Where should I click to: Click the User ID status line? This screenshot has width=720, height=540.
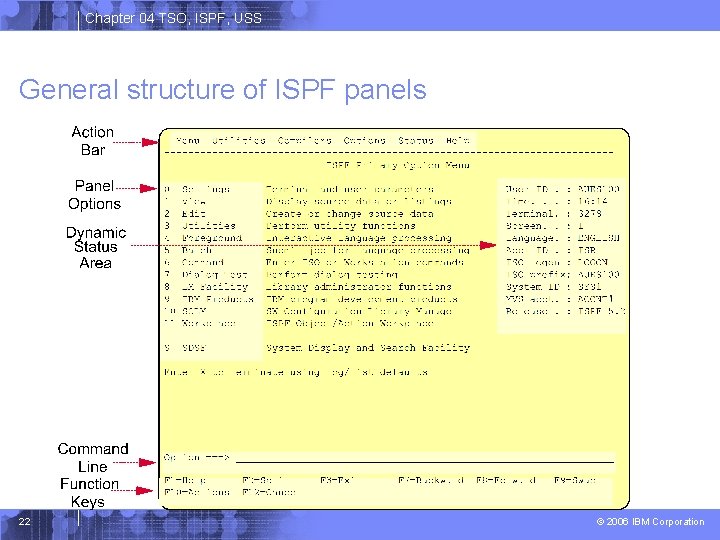click(x=562, y=189)
